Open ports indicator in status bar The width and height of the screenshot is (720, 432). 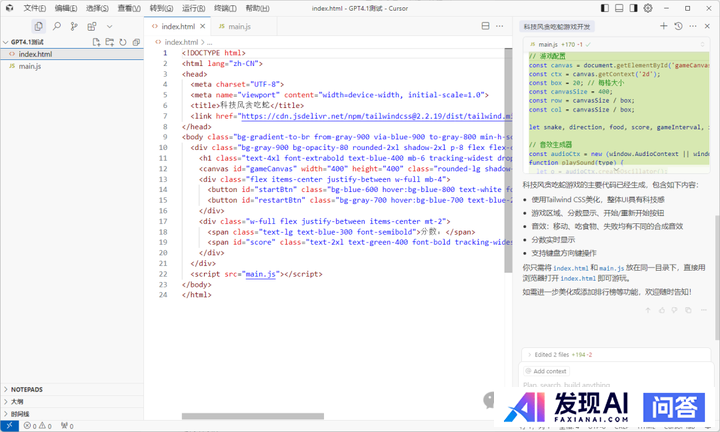click(67, 426)
